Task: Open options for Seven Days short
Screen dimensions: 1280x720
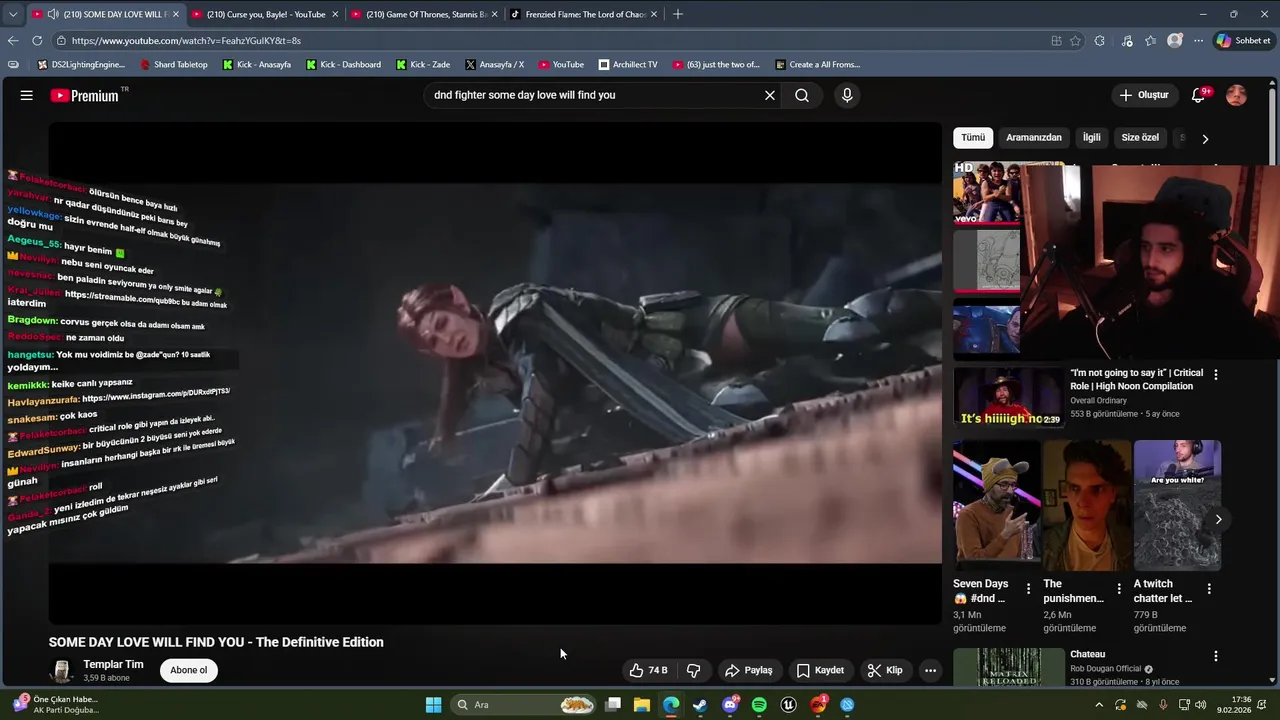Action: pyautogui.click(x=1028, y=589)
